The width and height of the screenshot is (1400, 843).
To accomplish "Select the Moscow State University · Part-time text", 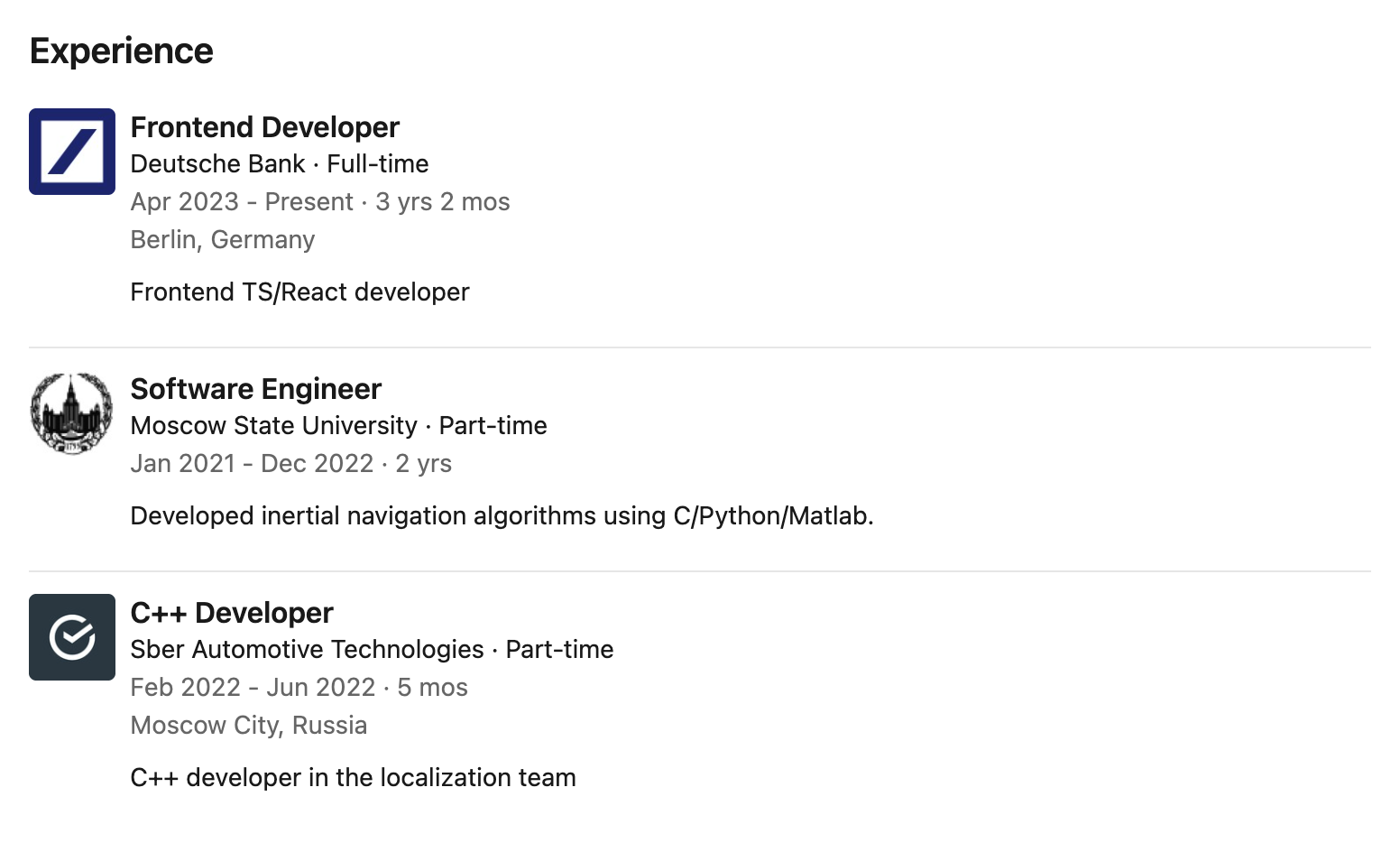I will (339, 426).
